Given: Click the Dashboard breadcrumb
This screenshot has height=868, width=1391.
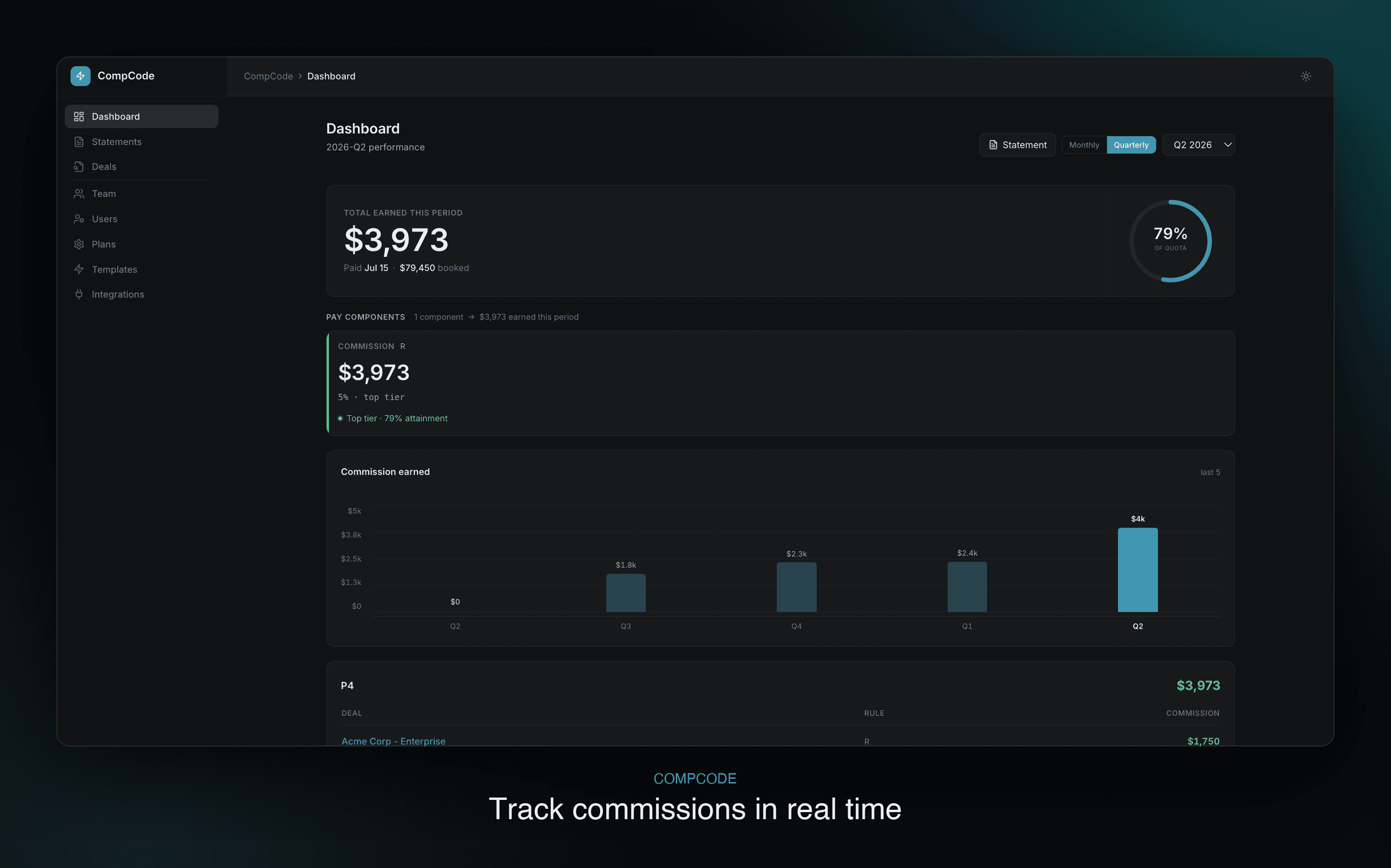Looking at the screenshot, I should (x=331, y=77).
